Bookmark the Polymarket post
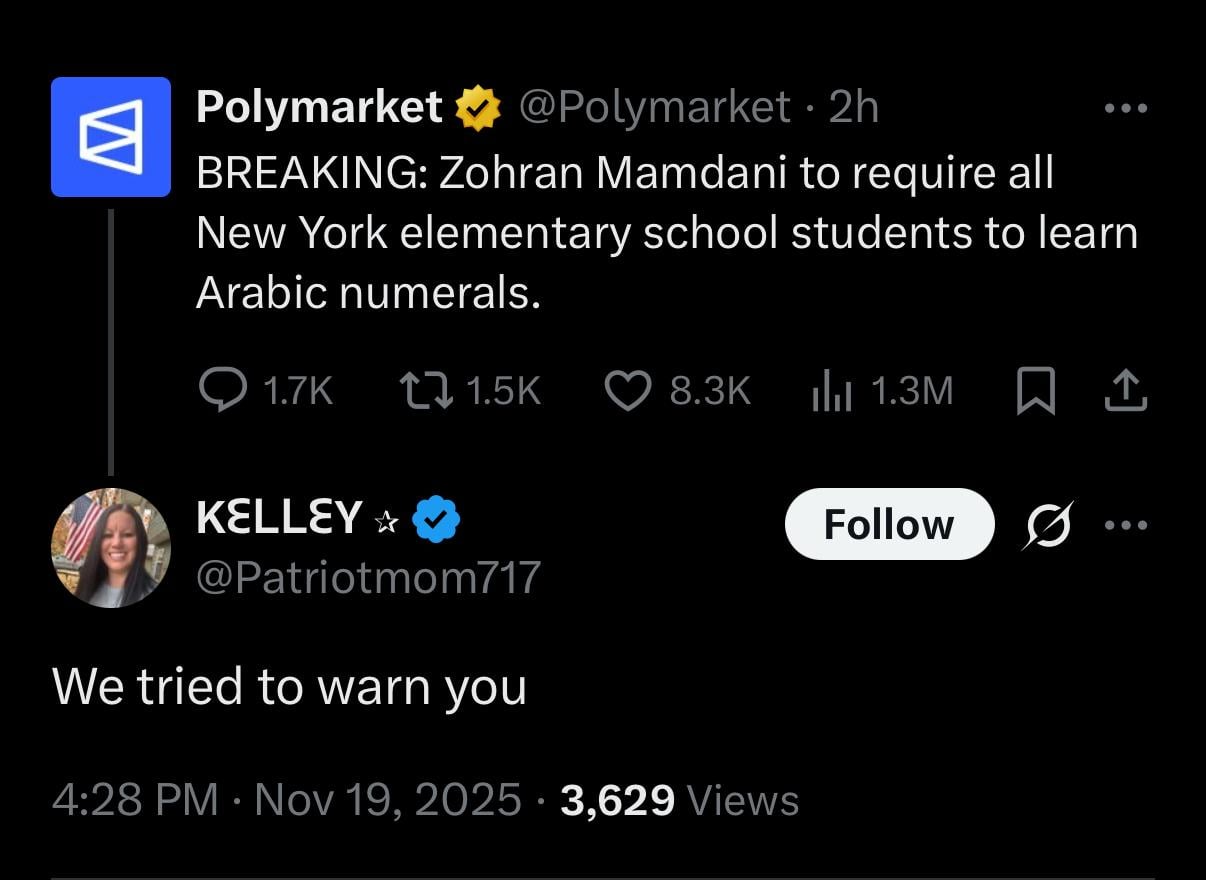 1036,390
